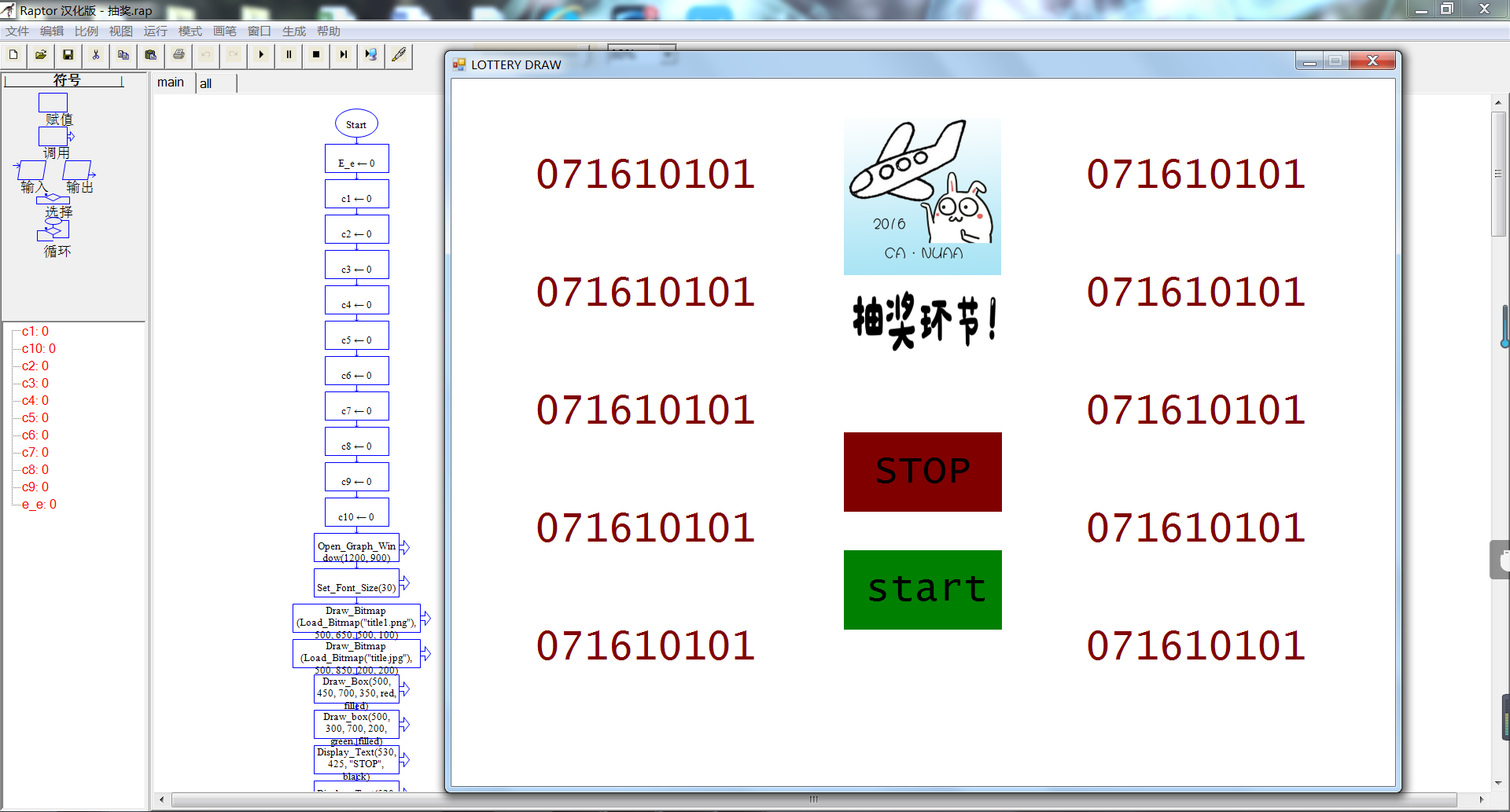The width and height of the screenshot is (1510, 812).
Task: Pause execution with the pause icon
Action: (x=289, y=55)
